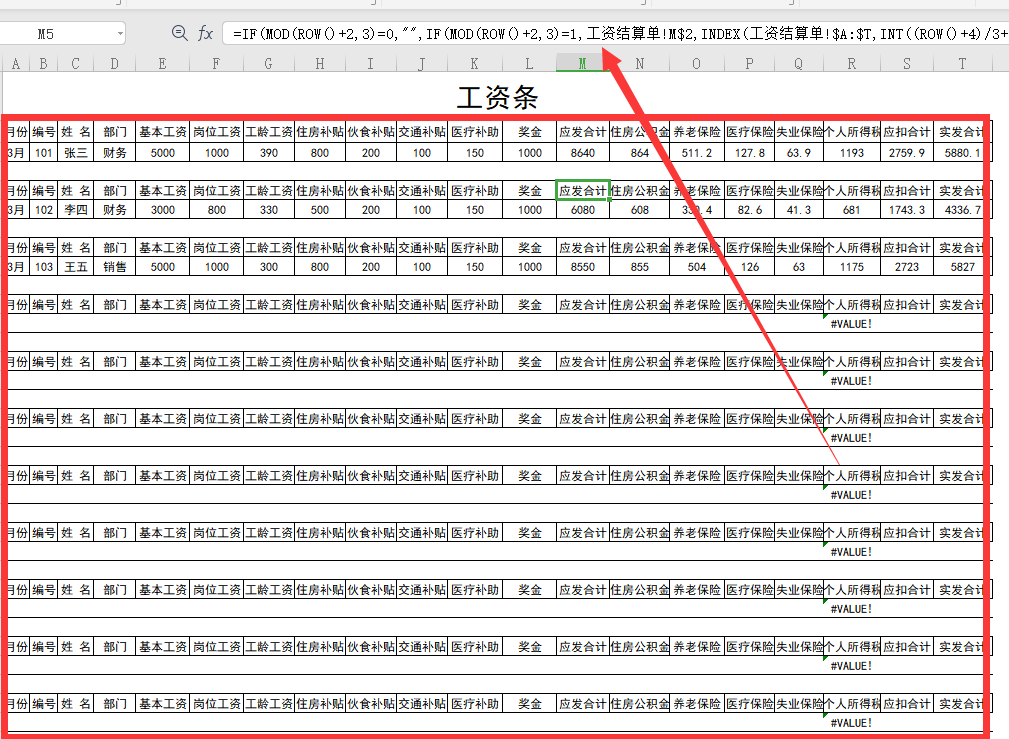Click 张三's income tax cell showing 1193
Viewport: 1009px width, 739px height.
pos(849,152)
